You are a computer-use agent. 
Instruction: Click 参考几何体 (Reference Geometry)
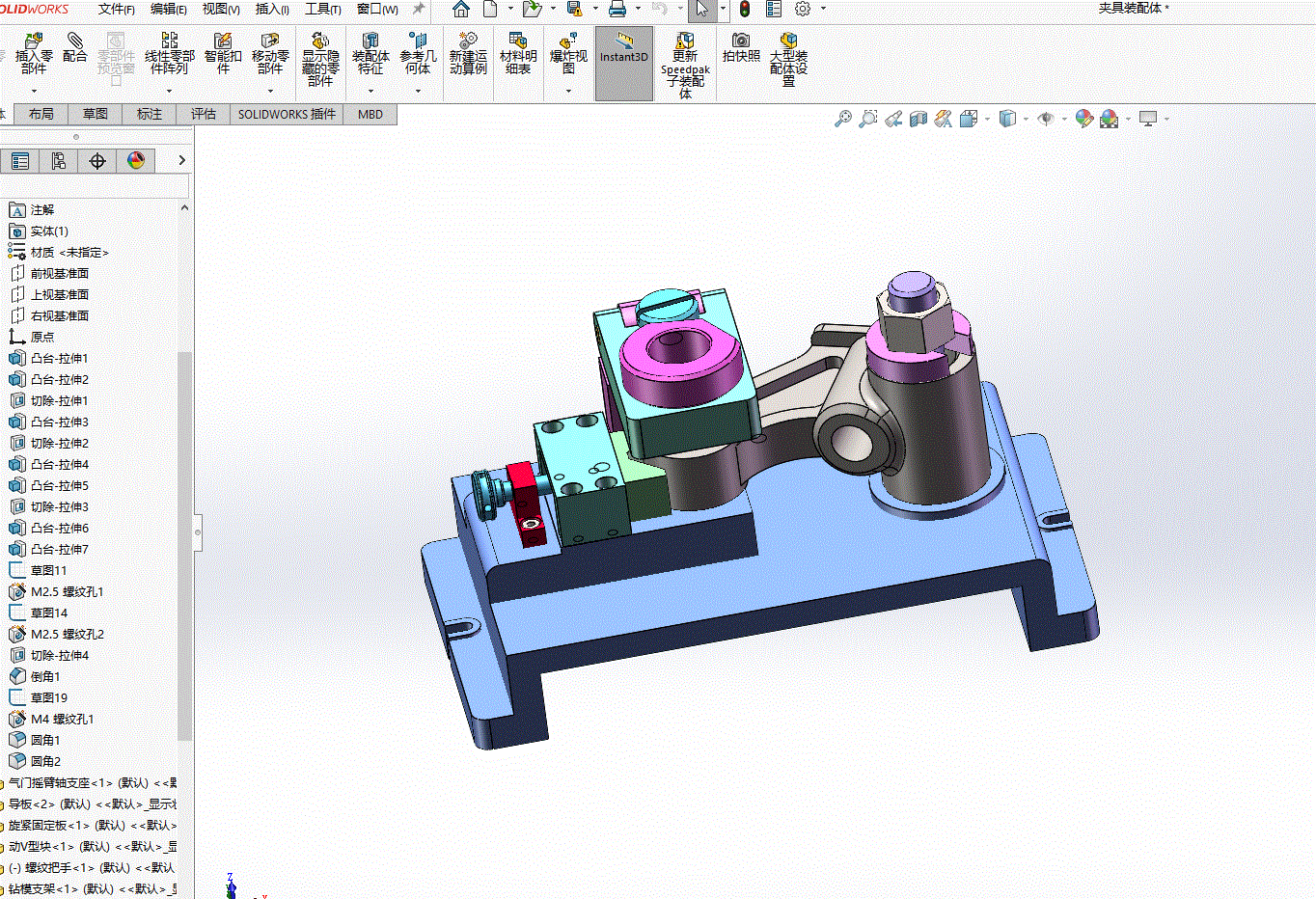[418, 53]
